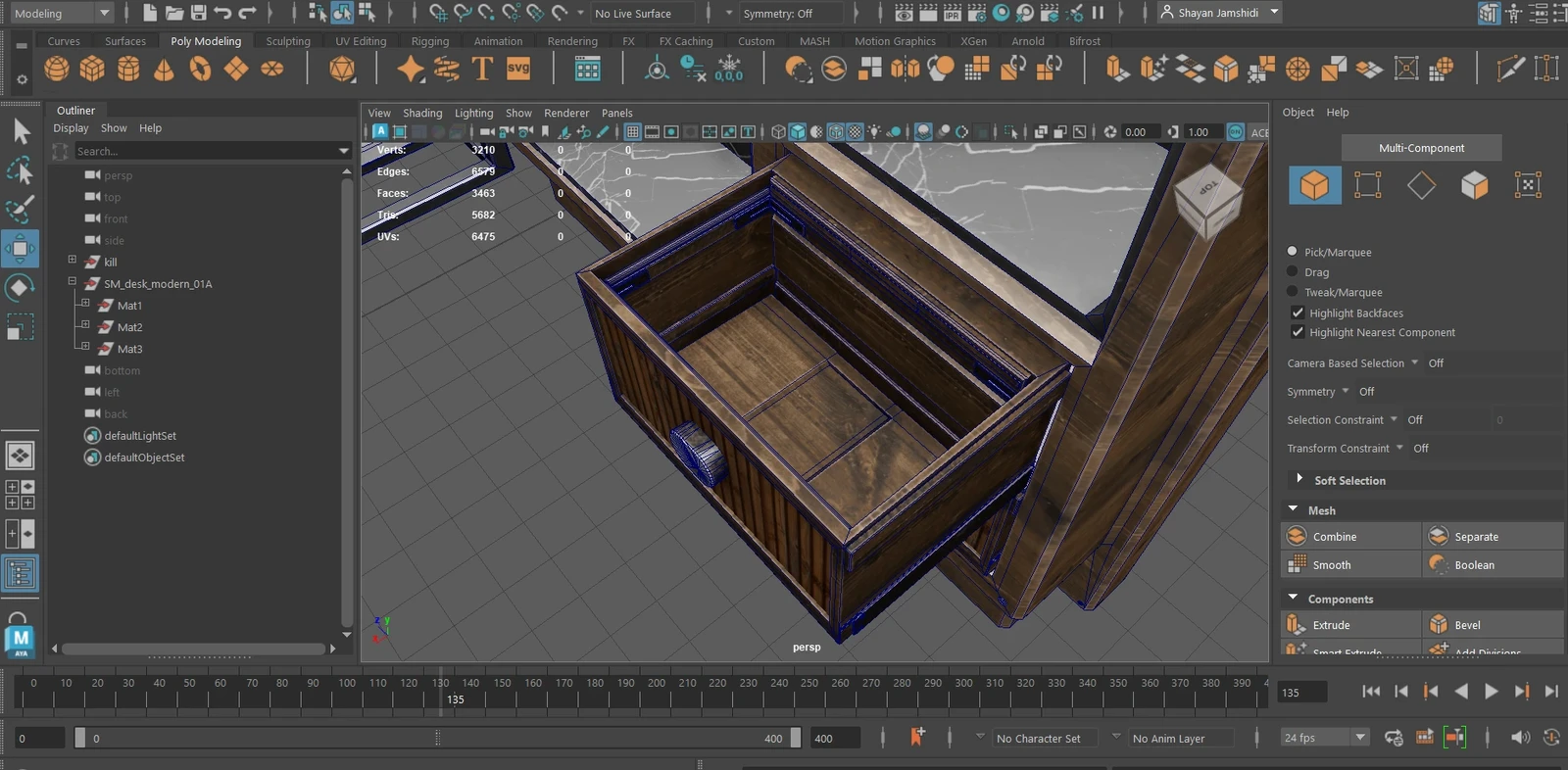Uncheck Highlight Backfaces checkbox
Viewport: 1568px width, 770px height.
coord(1298,313)
